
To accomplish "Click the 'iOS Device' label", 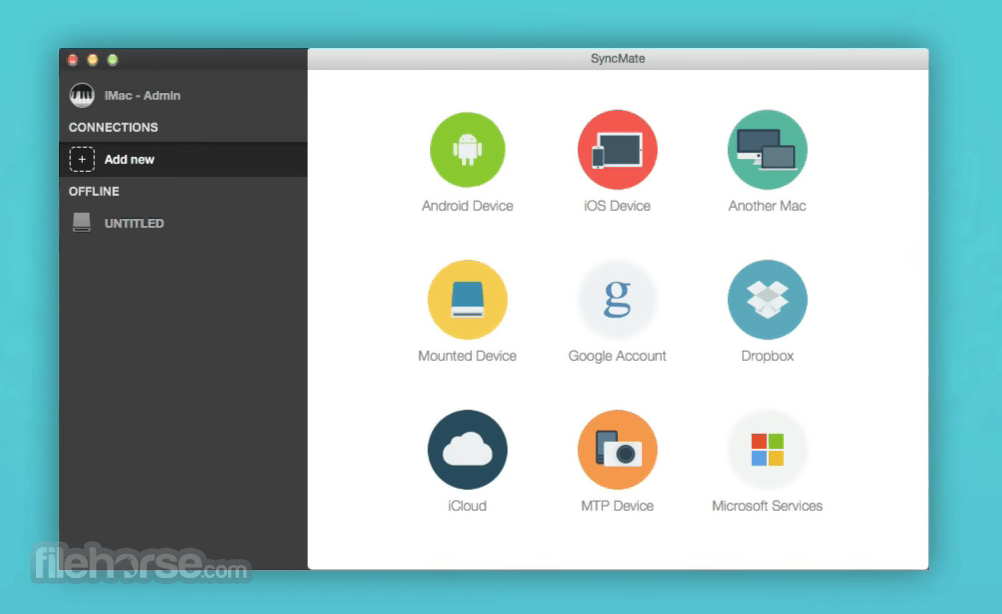I will click(617, 206).
